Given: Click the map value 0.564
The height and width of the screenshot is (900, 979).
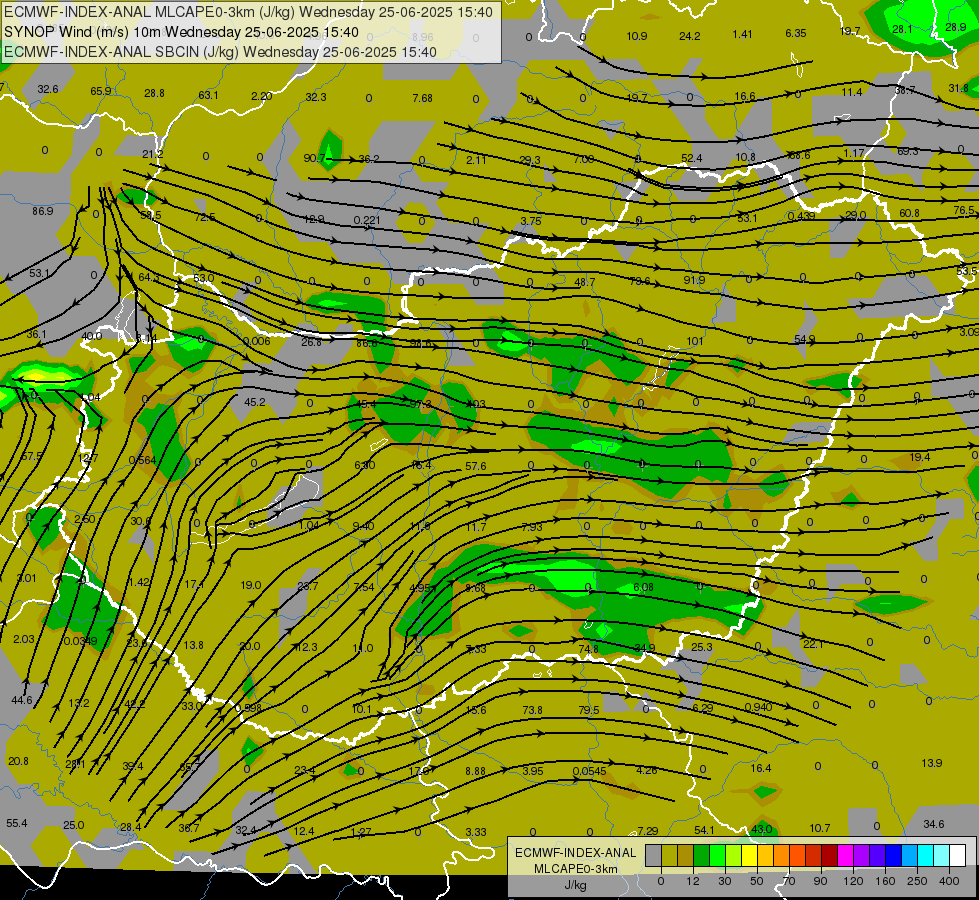Looking at the screenshot, I should coord(142,460).
